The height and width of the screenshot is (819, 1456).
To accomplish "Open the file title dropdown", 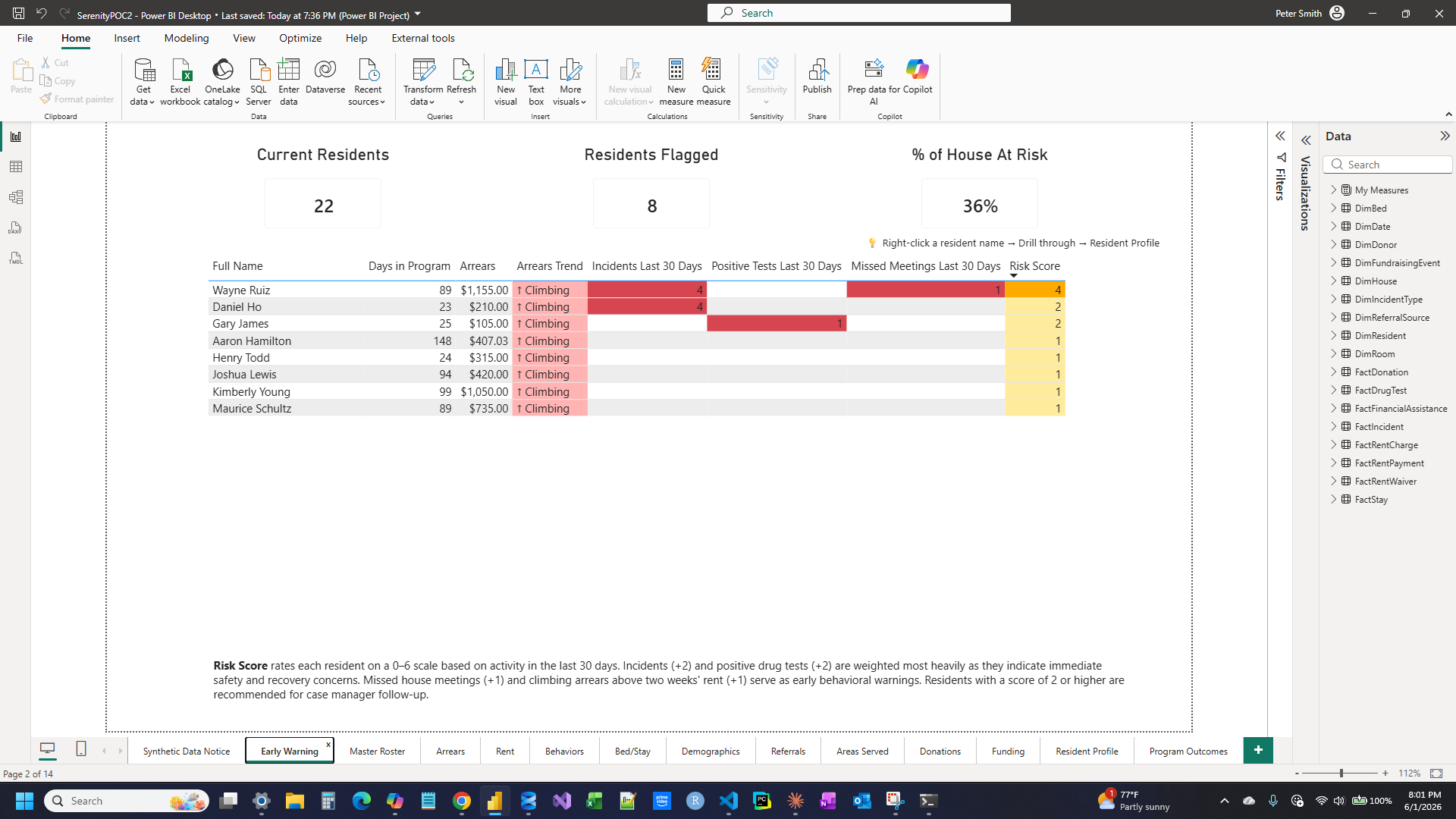I will point(418,14).
